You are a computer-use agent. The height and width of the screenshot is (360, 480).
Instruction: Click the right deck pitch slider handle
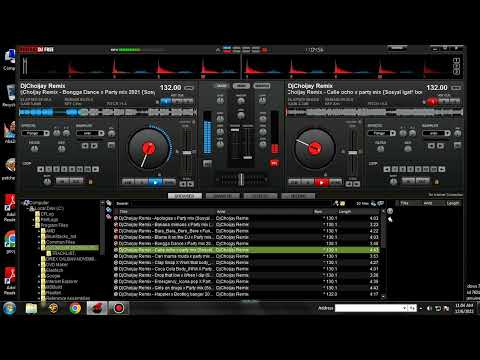[353, 153]
